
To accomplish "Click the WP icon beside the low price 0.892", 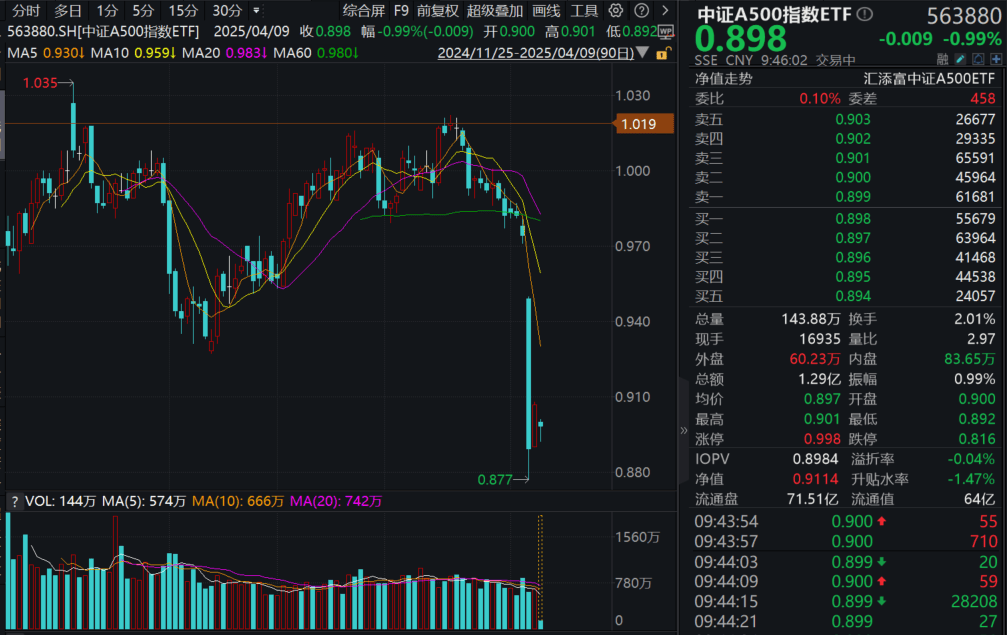I will (x=666, y=32).
